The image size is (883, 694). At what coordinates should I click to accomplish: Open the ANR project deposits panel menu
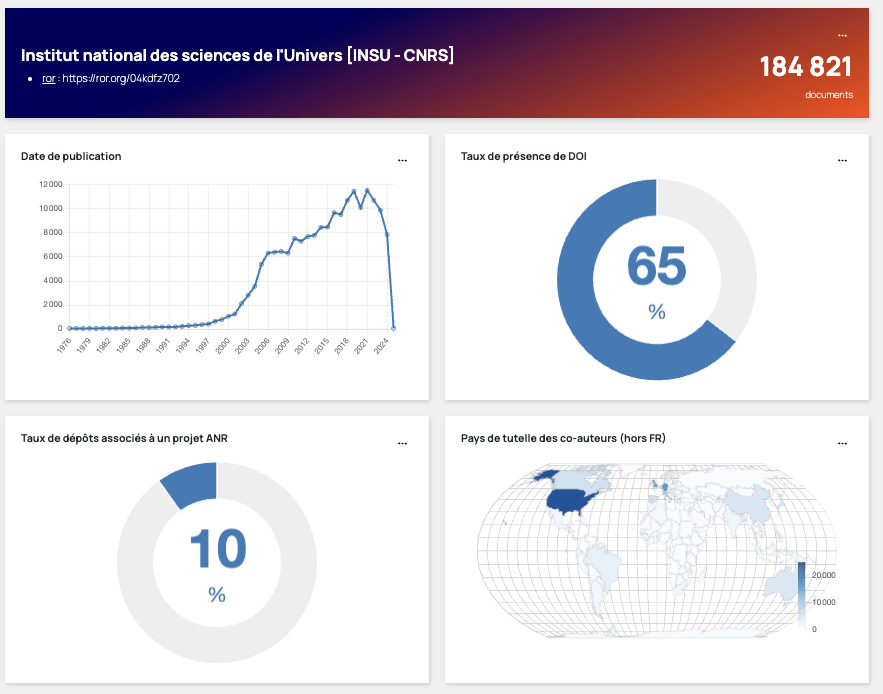(x=402, y=443)
